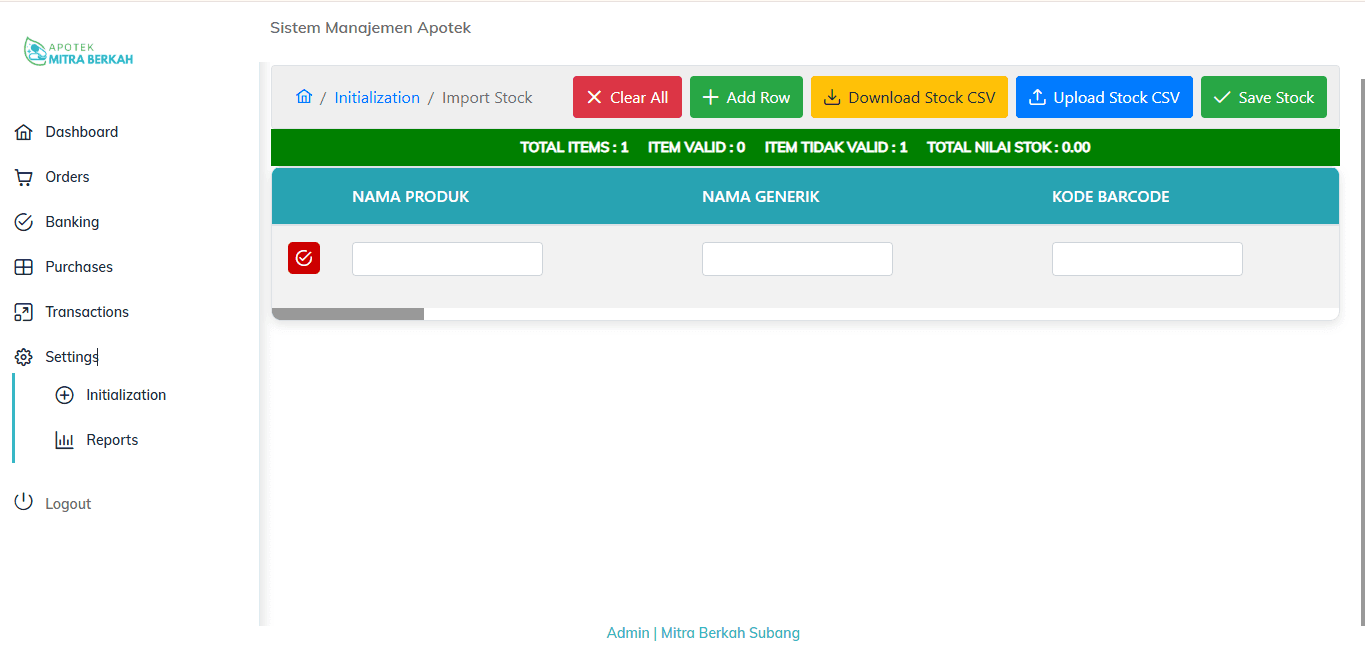1365x648 pixels.
Task: Click the Banking checkmark-circle icon
Action: pos(24,221)
